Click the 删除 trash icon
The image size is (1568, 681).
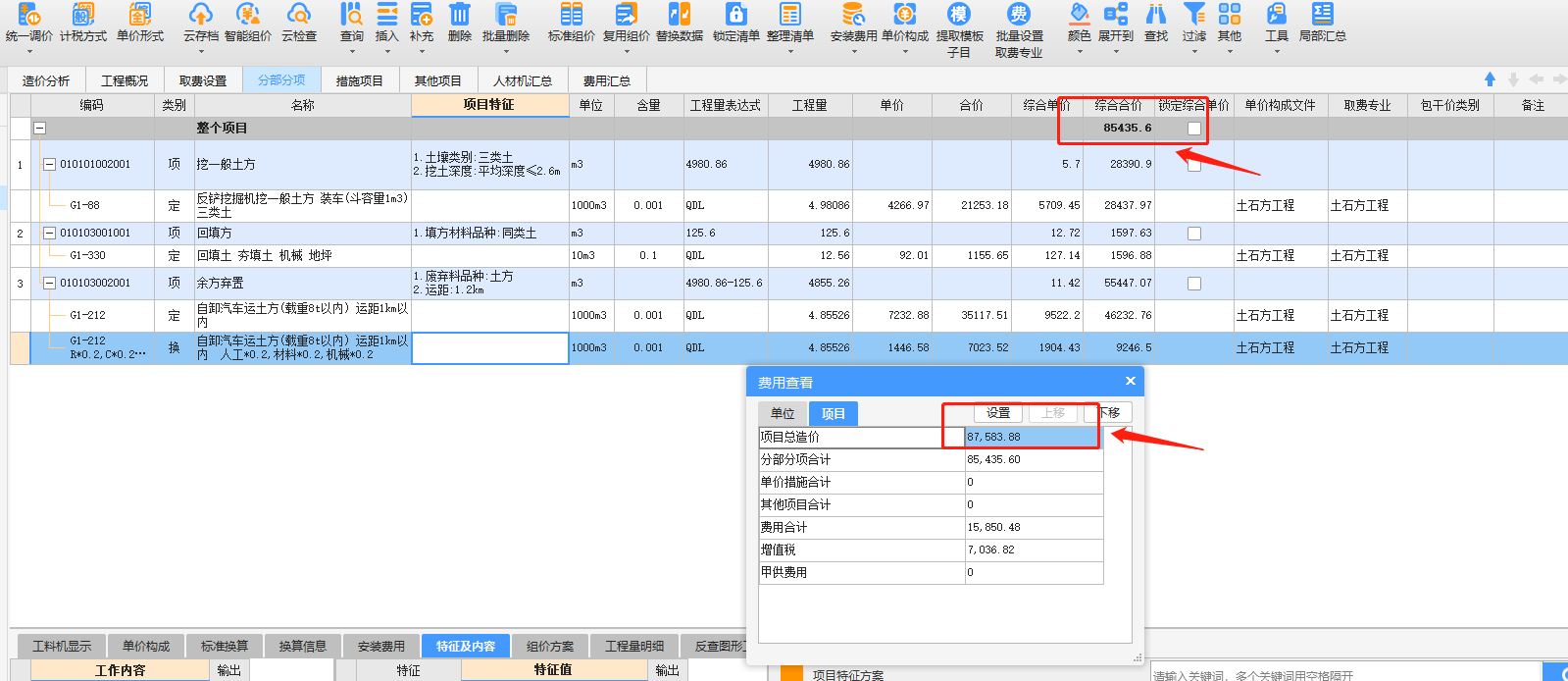pos(459,23)
